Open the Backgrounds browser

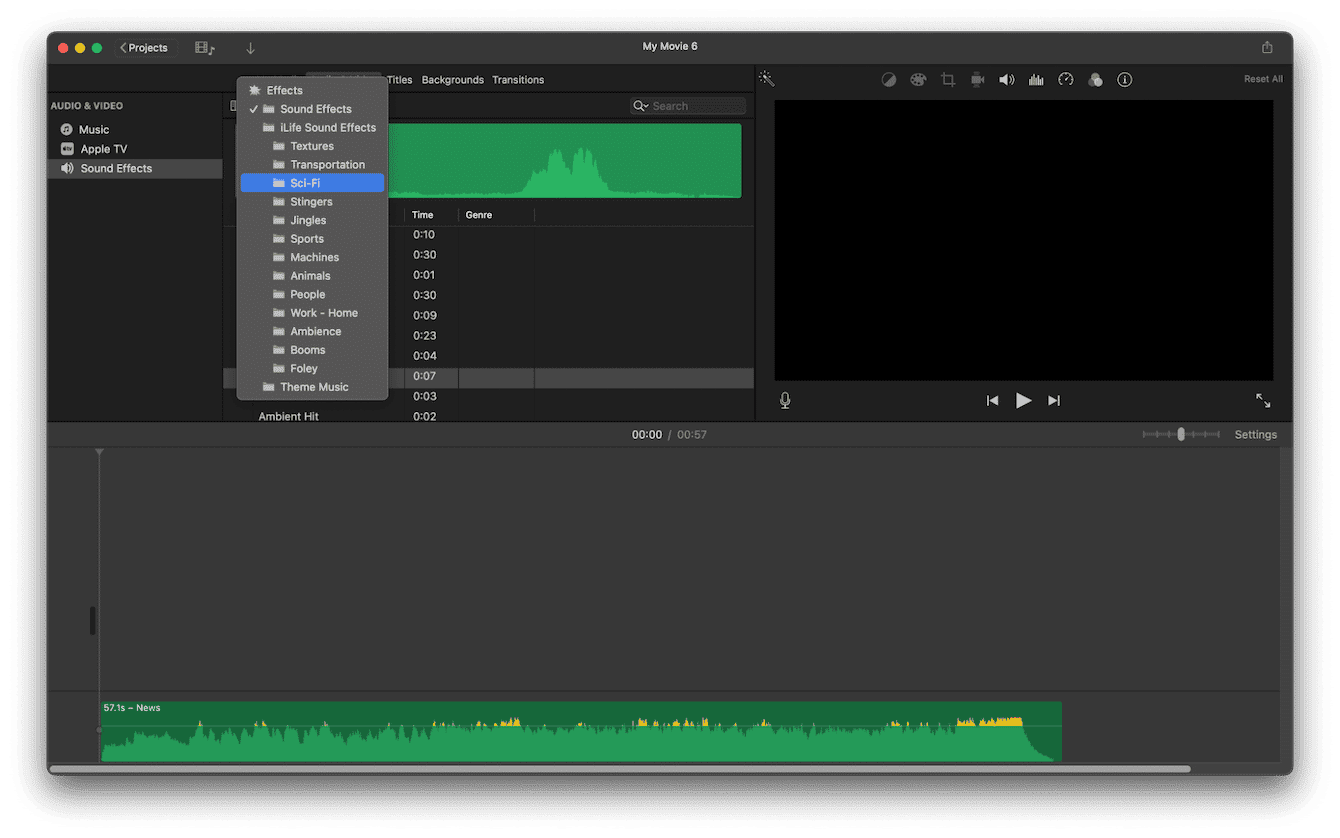(x=452, y=79)
